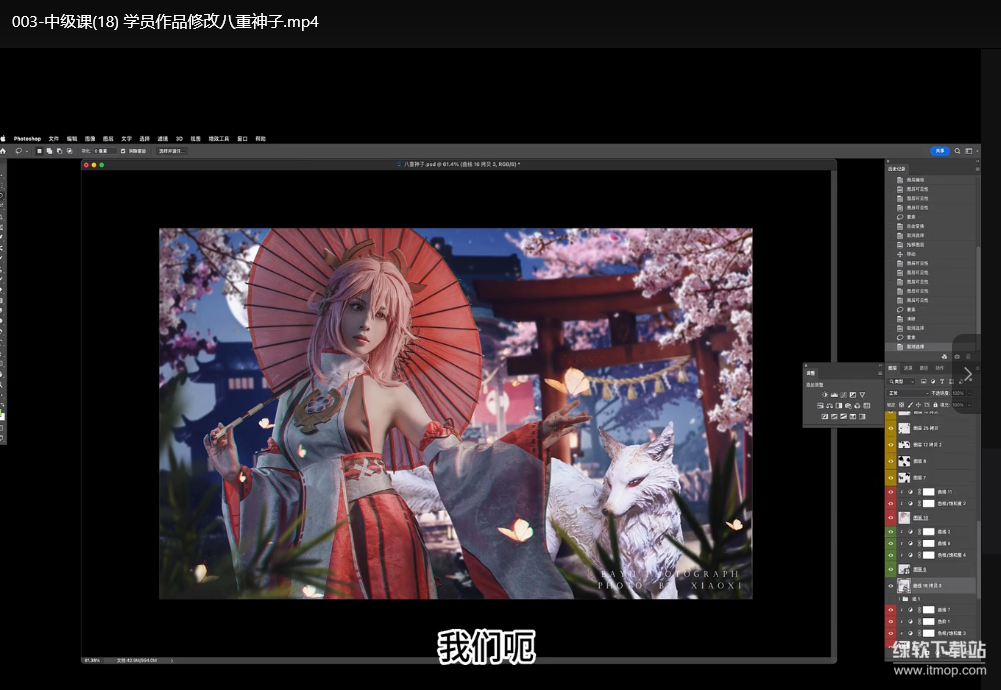This screenshot has width=1001, height=690.
Task: Open the 调整 (Adjustments) panel menu icon
Action: (x=880, y=373)
